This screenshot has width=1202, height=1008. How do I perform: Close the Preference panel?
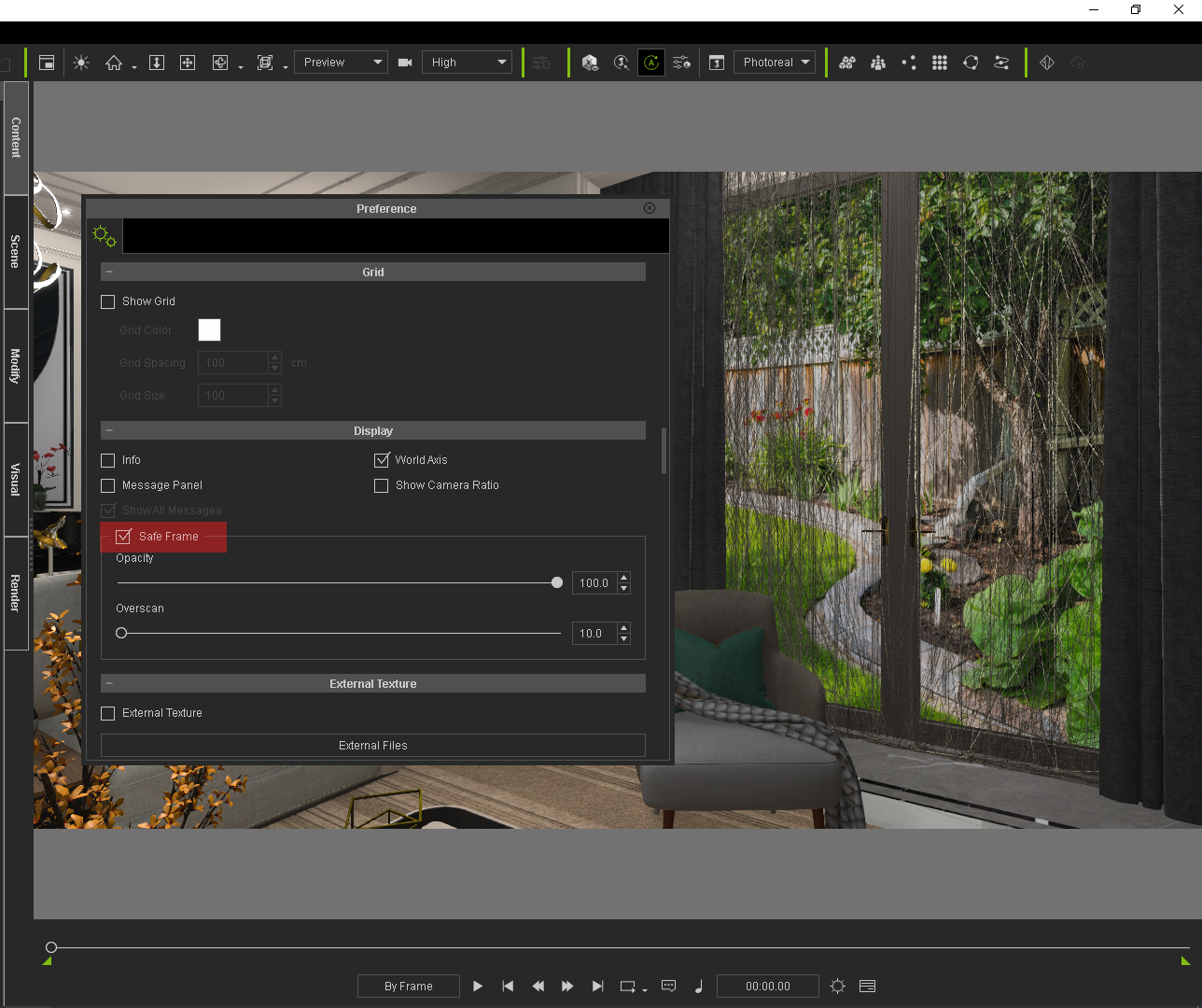click(650, 208)
